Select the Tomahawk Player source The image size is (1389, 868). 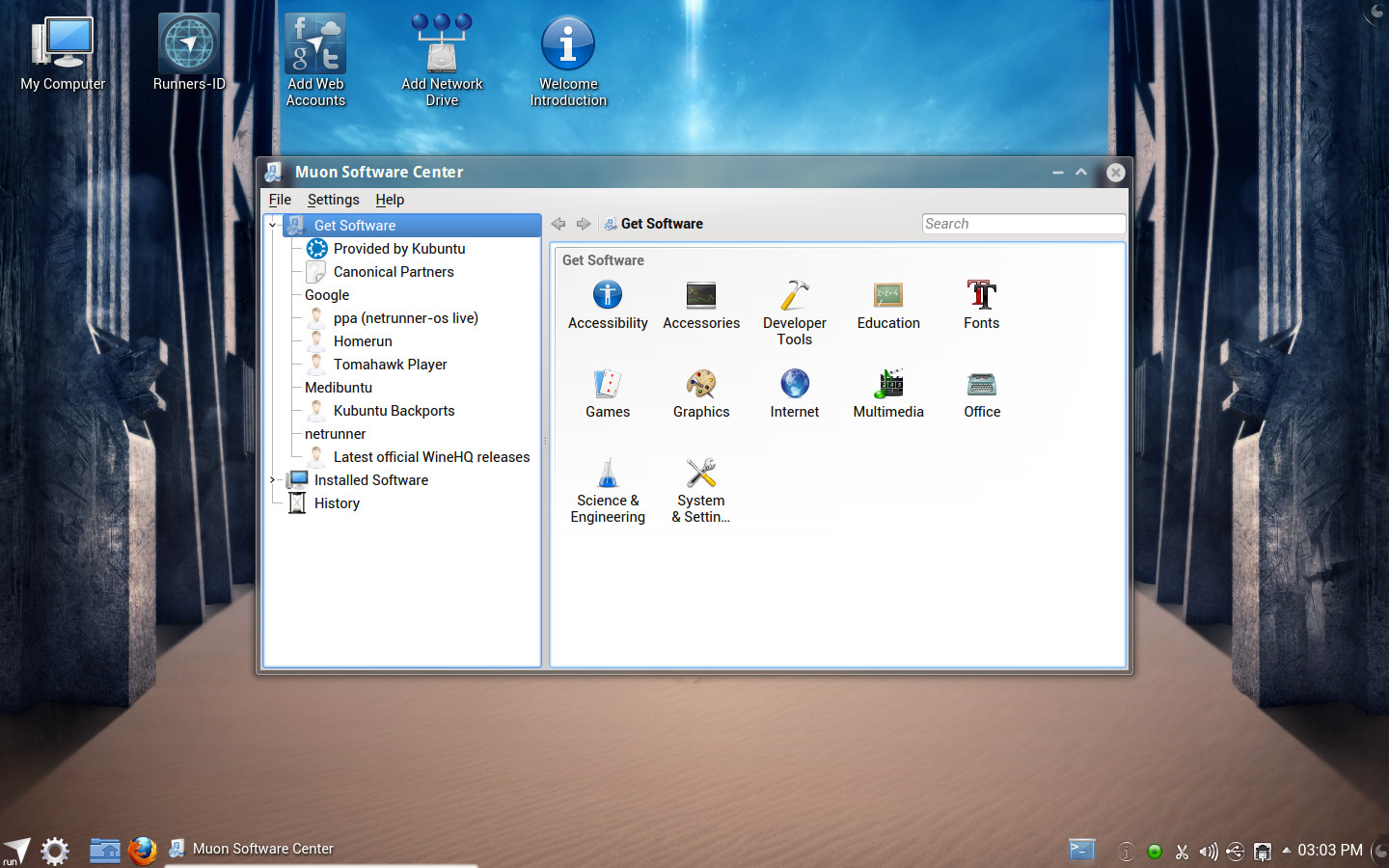point(390,364)
